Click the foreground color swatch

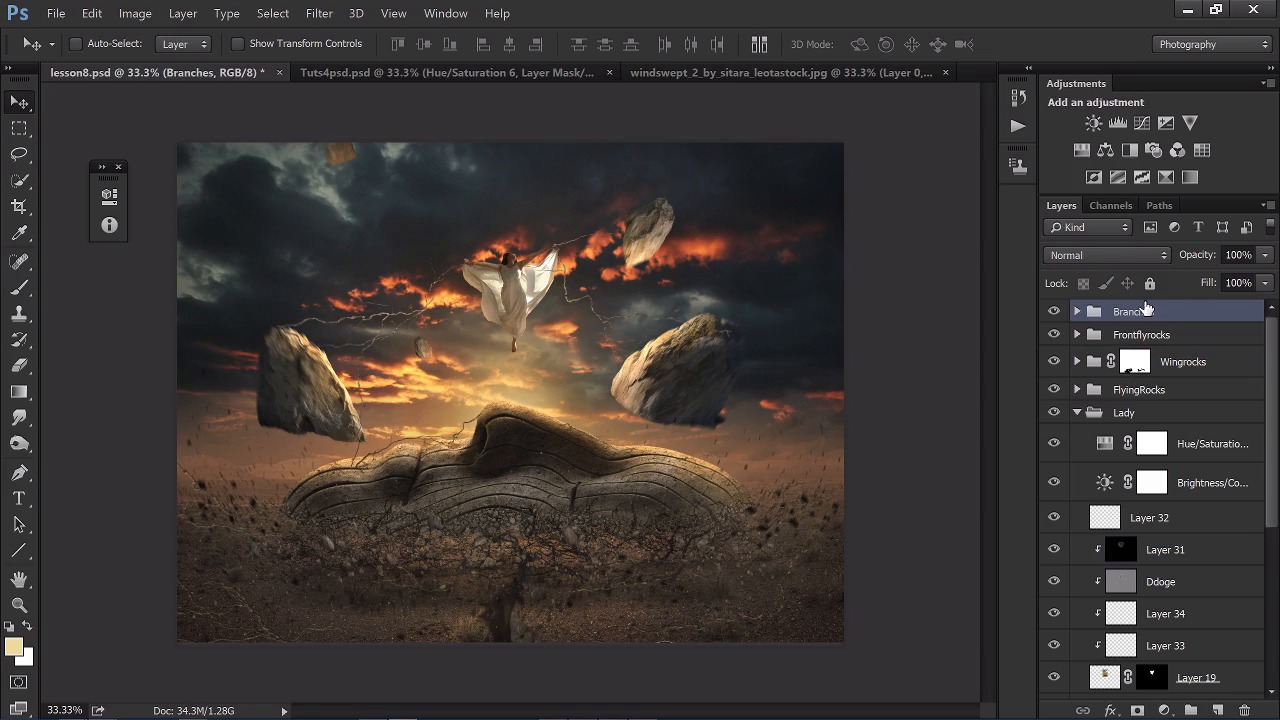click(x=13, y=648)
